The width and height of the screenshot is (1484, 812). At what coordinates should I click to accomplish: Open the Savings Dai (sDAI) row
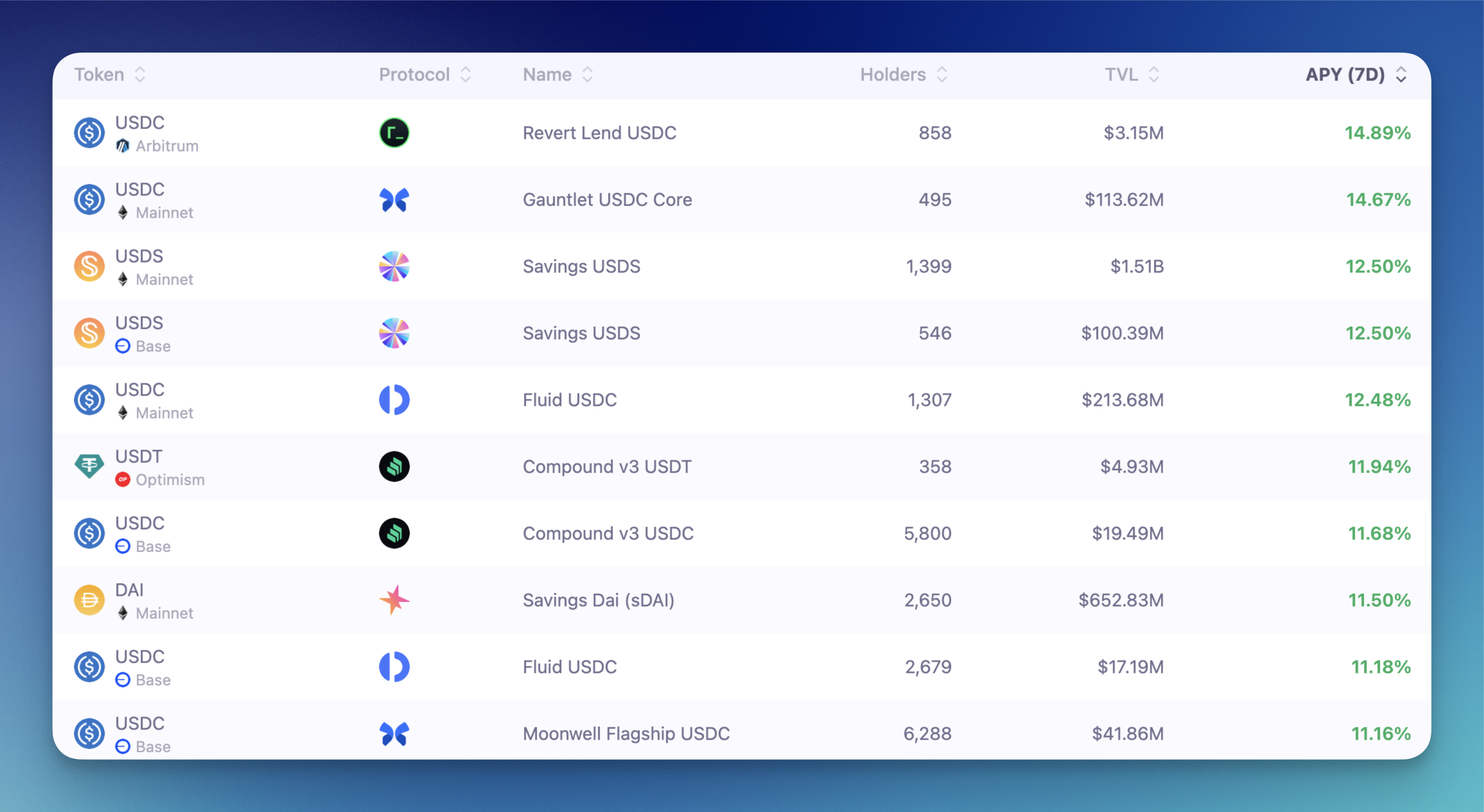pyautogui.click(x=742, y=600)
